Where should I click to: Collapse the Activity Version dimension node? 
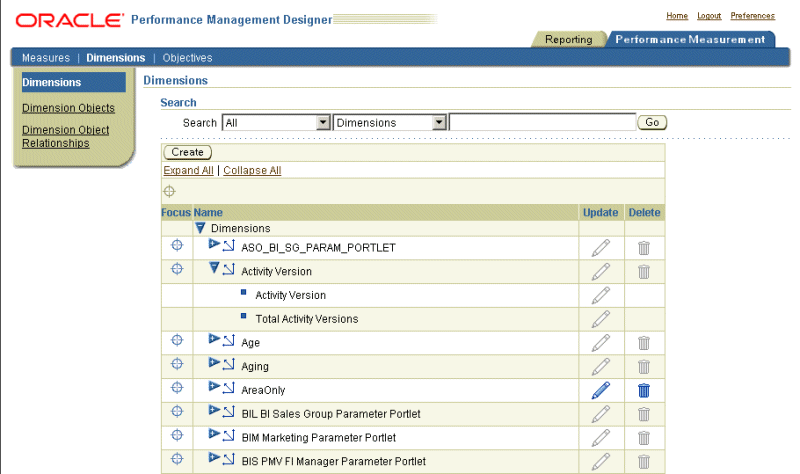click(x=214, y=268)
